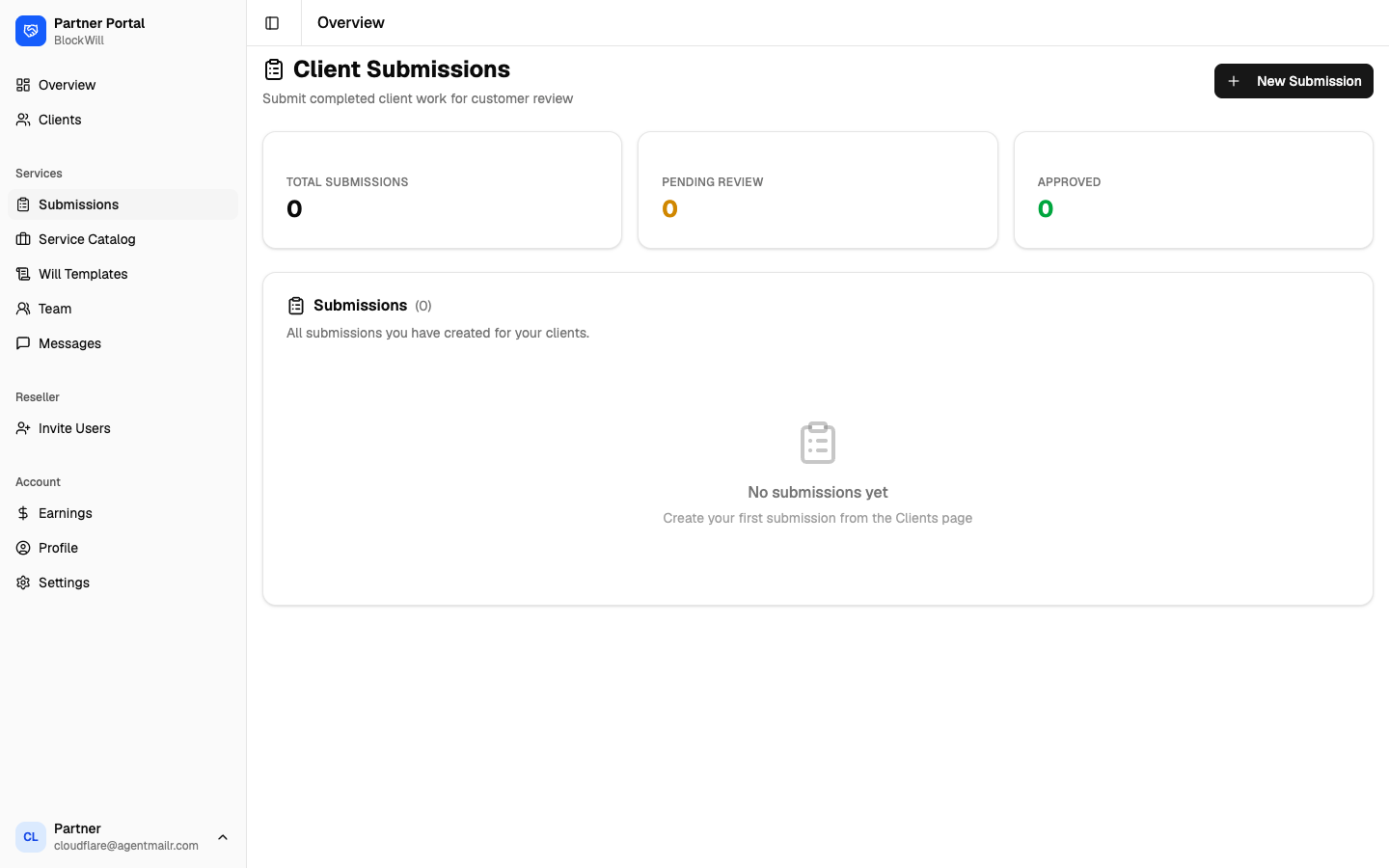This screenshot has width=1389, height=868.
Task: Expand the account menu chevron
Action: point(223,837)
